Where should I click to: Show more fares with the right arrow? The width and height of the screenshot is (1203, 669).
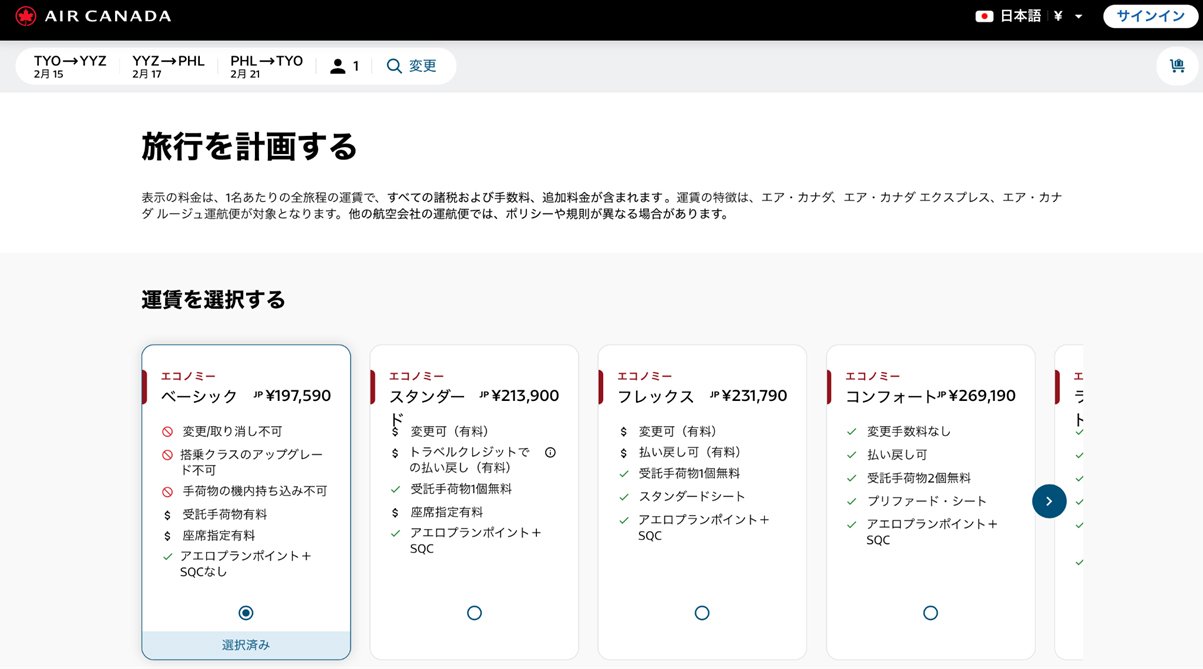(x=1049, y=501)
